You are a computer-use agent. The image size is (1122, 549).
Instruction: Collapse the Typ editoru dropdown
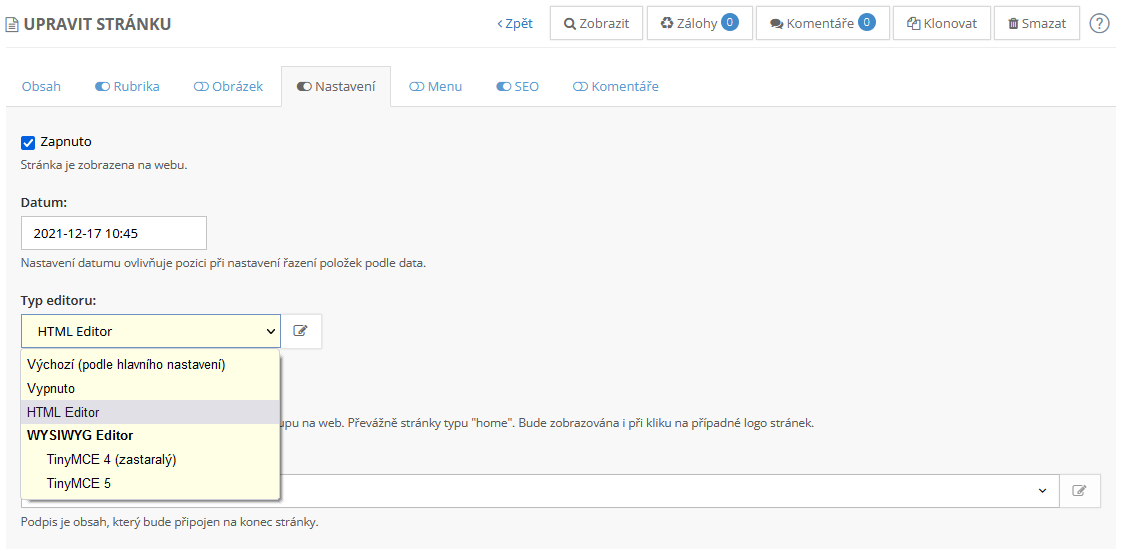click(151, 331)
